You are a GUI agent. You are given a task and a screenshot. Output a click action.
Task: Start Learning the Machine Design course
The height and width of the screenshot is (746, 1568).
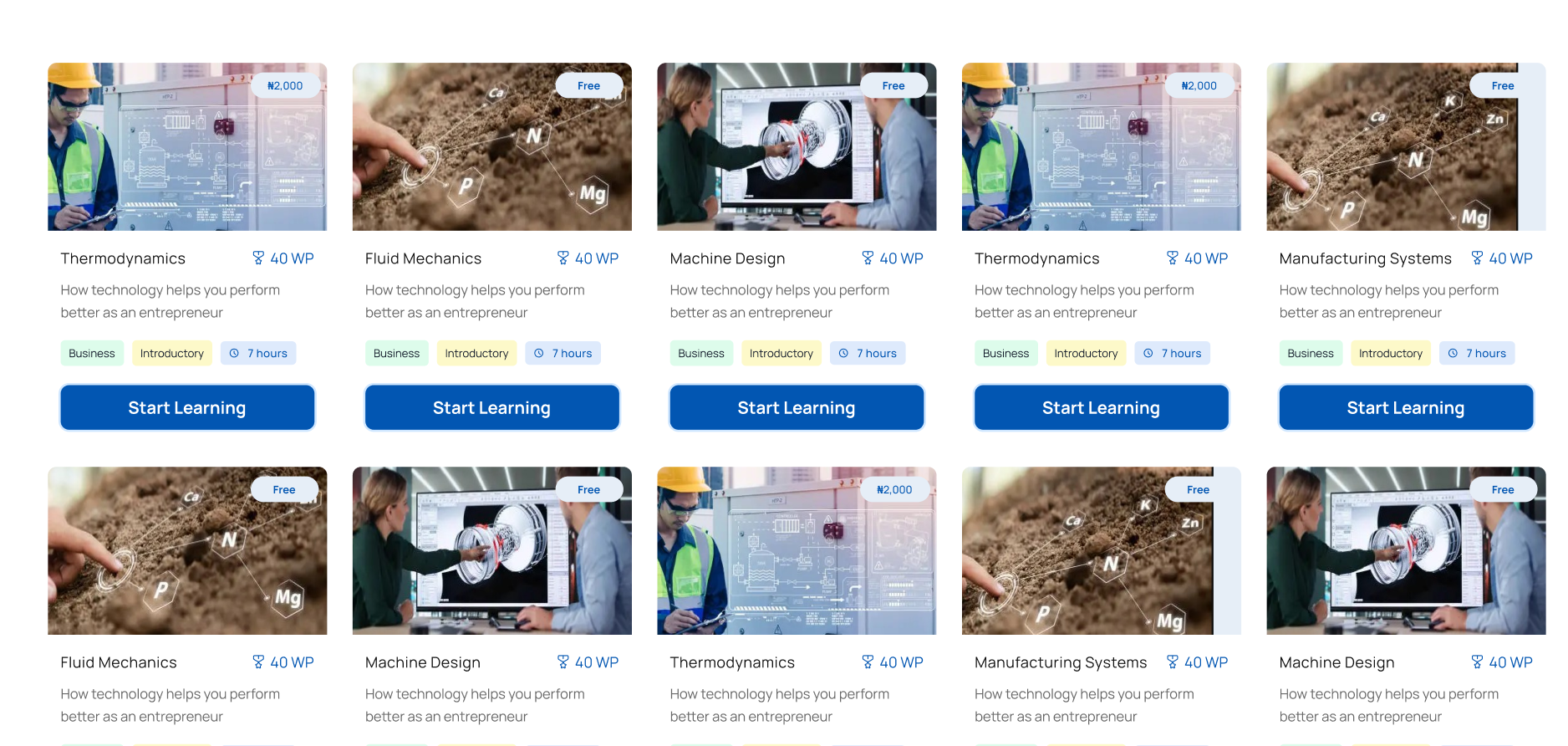797,407
